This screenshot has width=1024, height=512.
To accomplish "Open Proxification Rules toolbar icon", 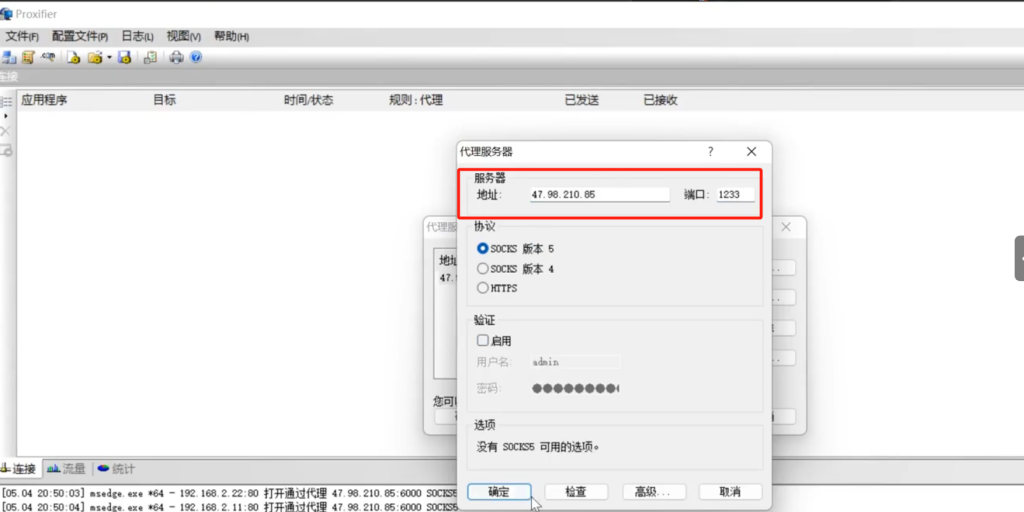I will pyautogui.click(x=28, y=57).
